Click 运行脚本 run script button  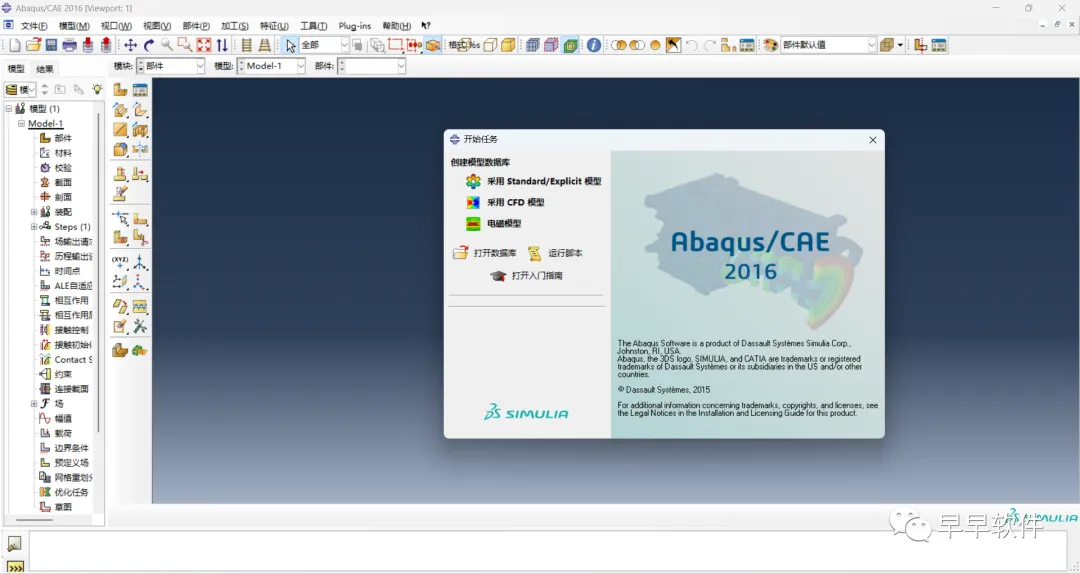click(x=555, y=254)
